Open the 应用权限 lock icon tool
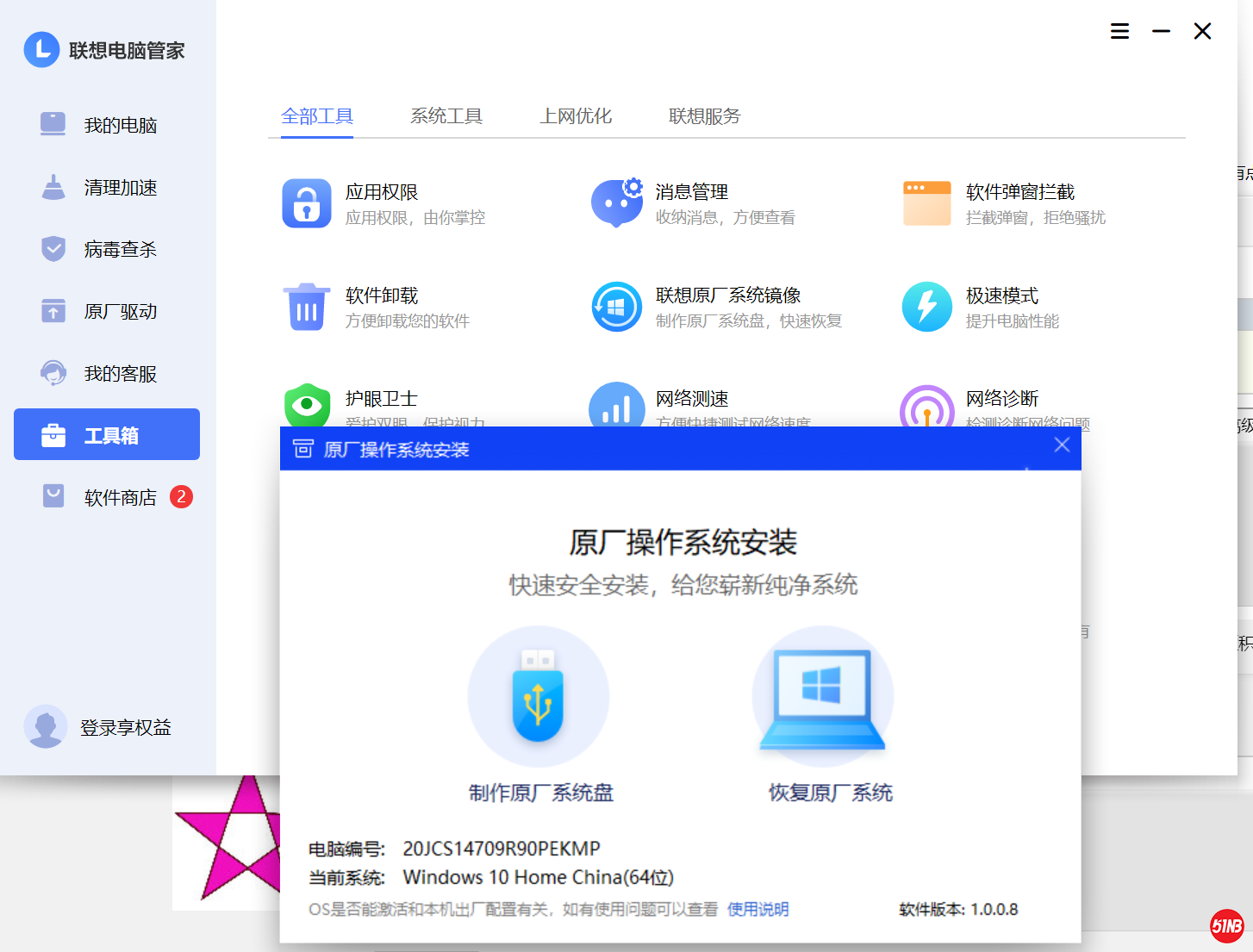1253x952 pixels. [x=306, y=203]
